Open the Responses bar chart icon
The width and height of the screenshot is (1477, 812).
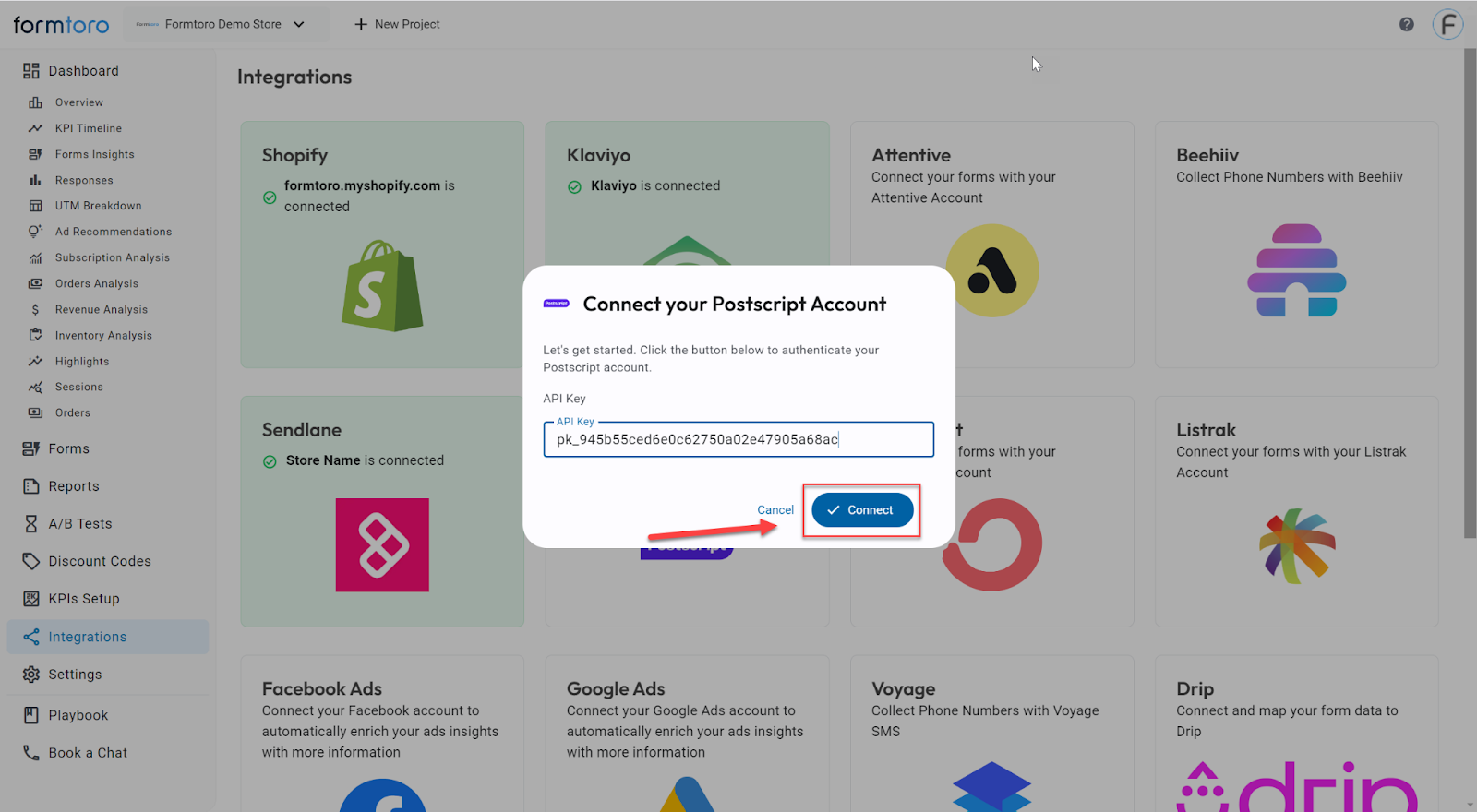pos(35,180)
